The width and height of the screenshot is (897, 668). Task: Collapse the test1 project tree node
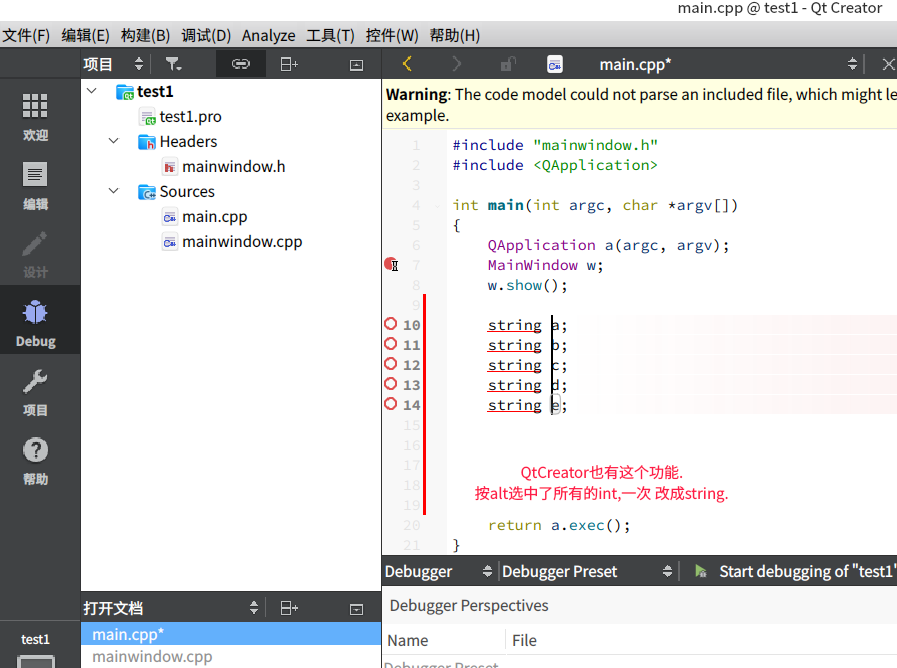click(x=92, y=91)
